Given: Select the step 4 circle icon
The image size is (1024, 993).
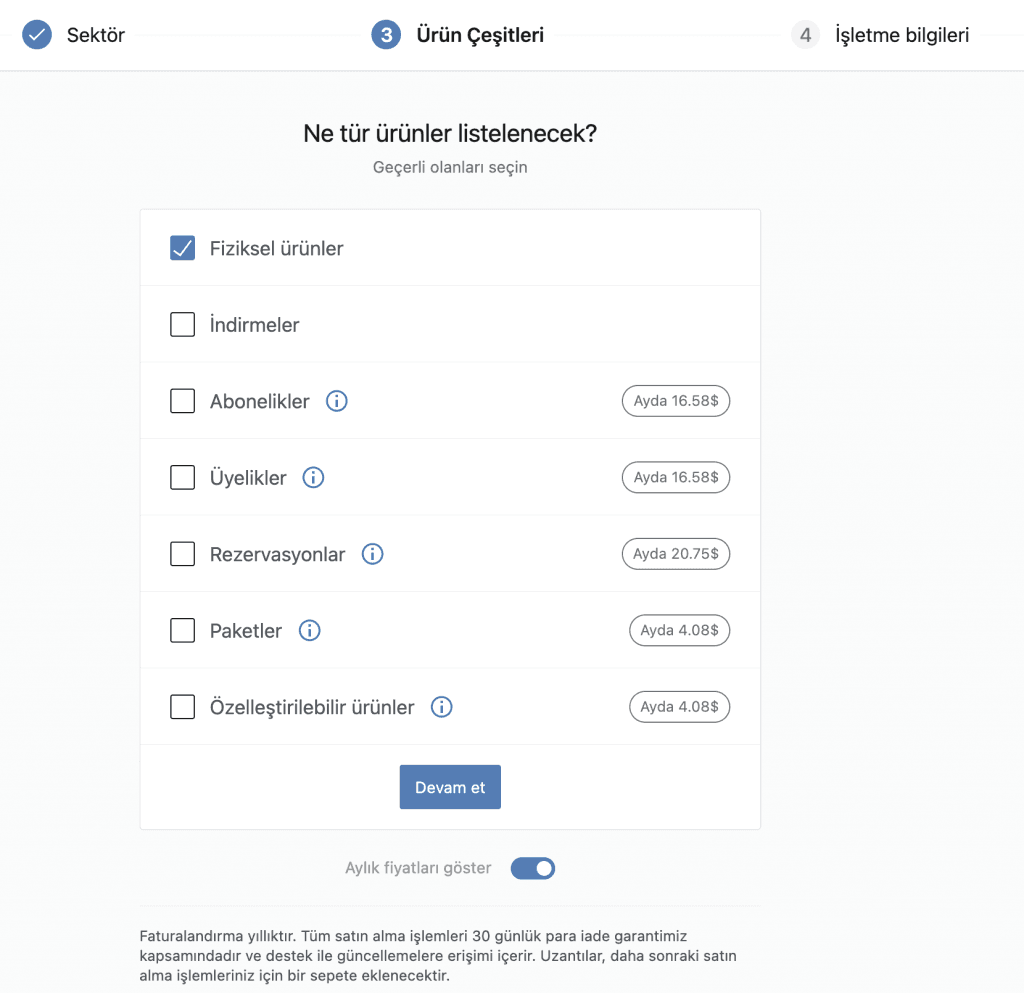Looking at the screenshot, I should coord(805,35).
